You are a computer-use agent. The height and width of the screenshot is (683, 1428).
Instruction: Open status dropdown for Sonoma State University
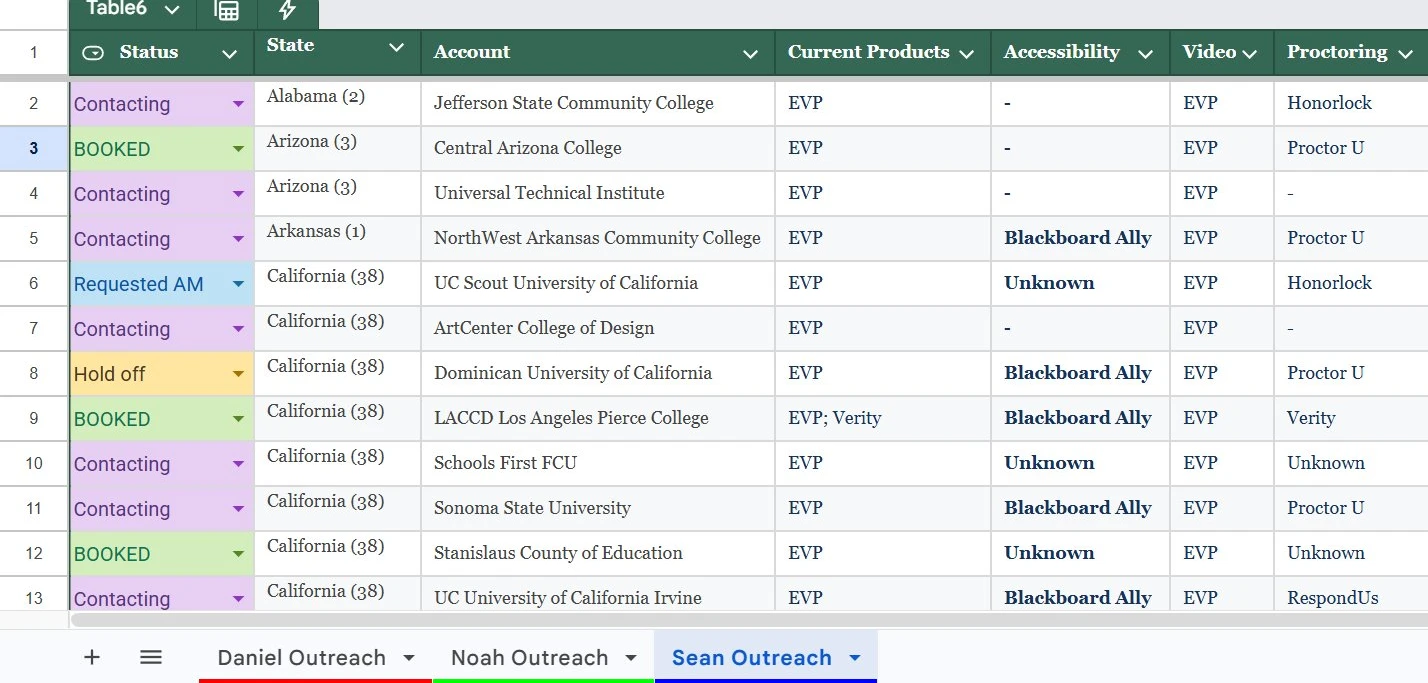(238, 509)
